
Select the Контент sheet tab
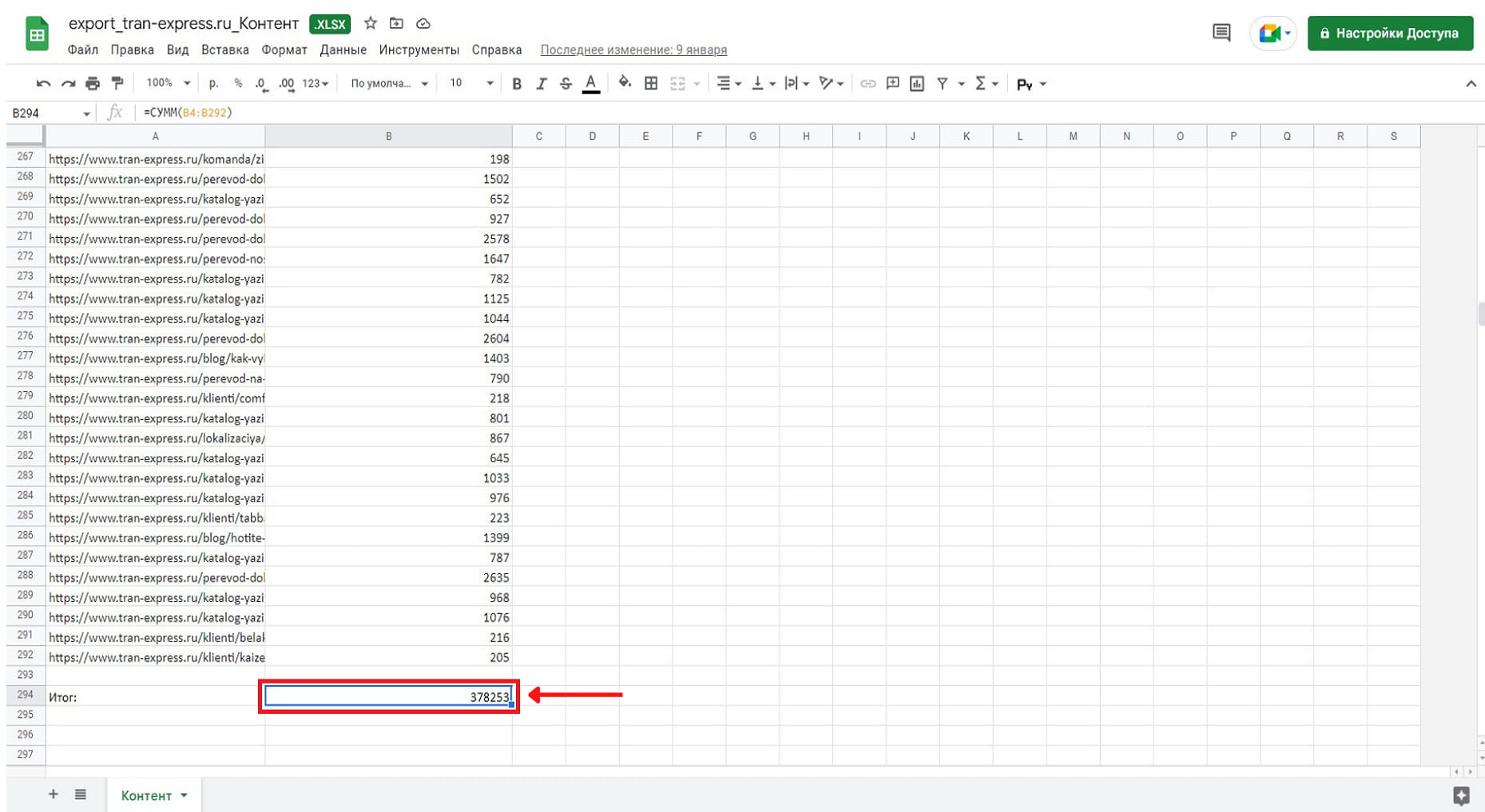(x=153, y=795)
